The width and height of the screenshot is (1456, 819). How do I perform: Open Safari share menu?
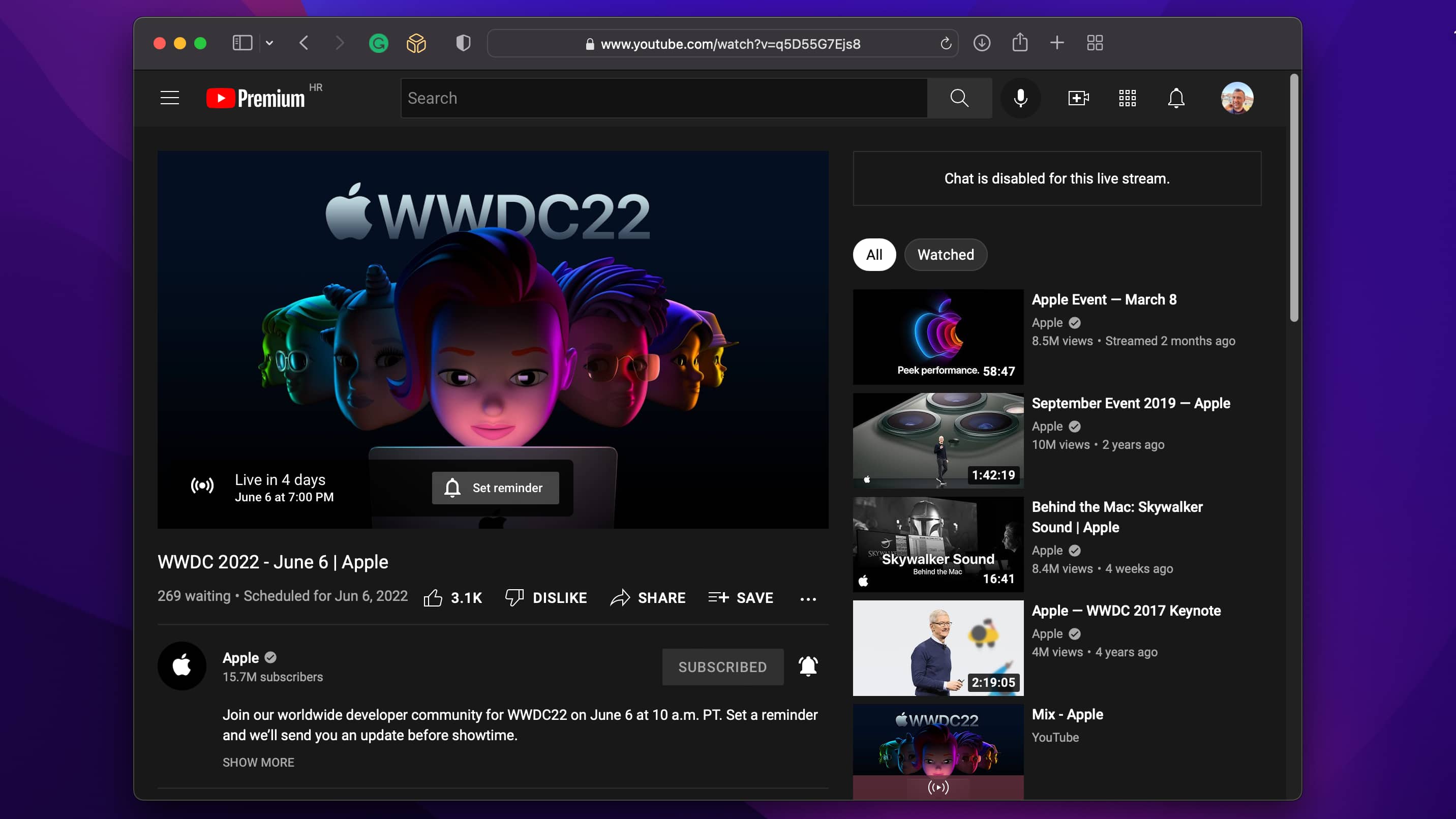pos(1020,42)
